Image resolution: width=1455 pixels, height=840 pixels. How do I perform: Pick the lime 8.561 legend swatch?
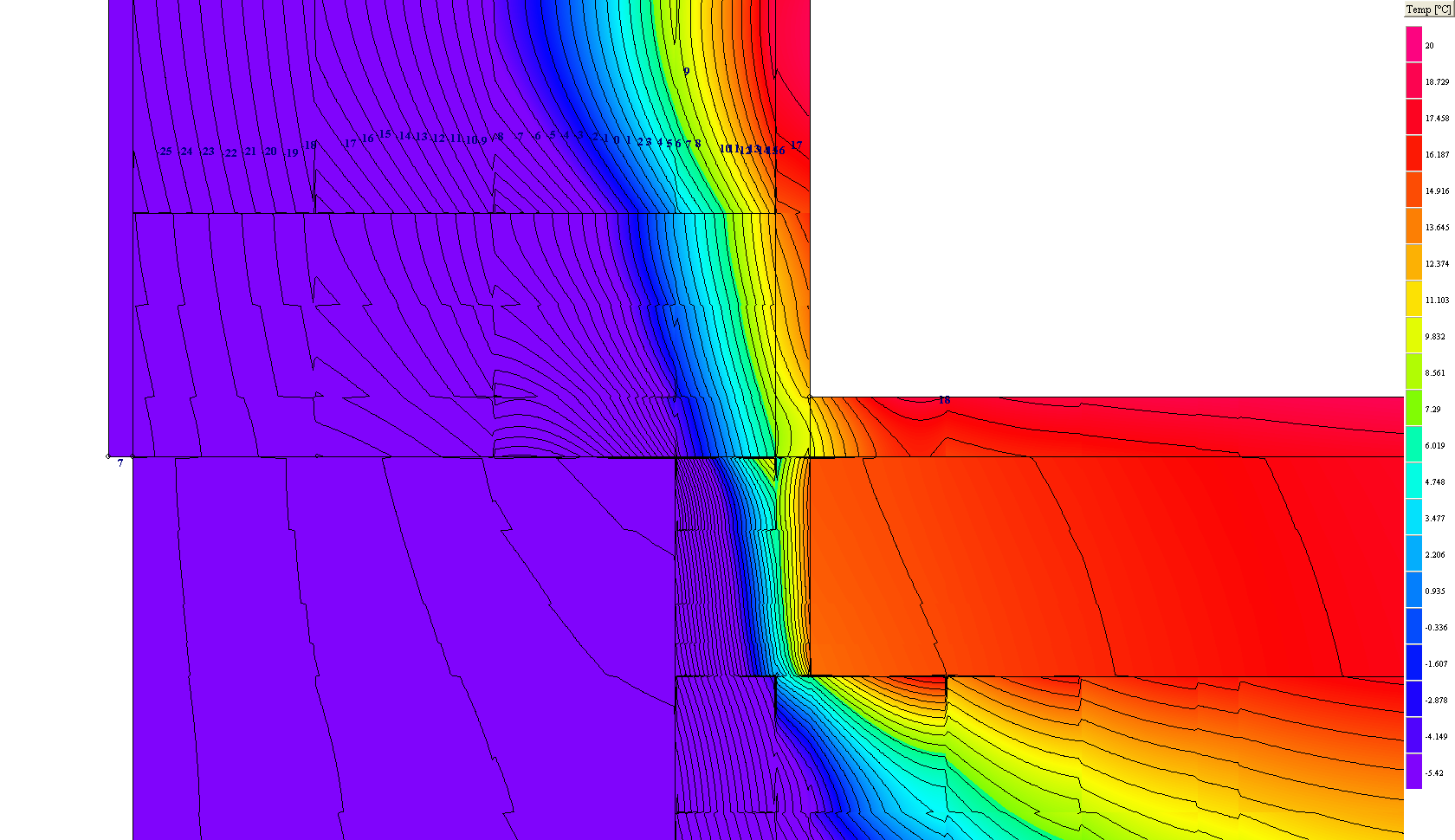coord(1413,371)
